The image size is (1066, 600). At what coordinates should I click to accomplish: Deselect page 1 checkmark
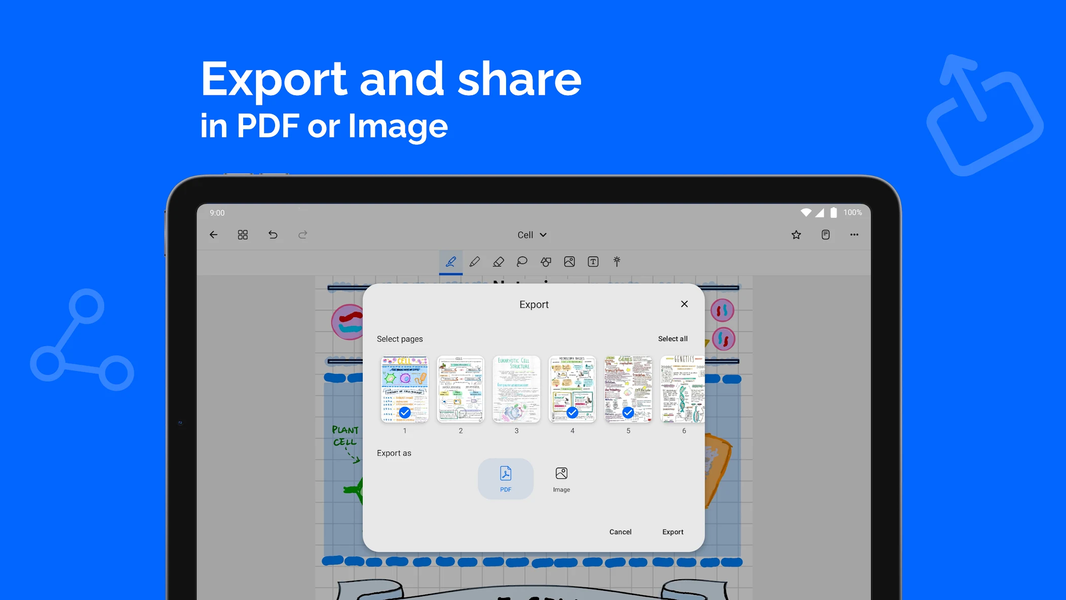click(404, 411)
